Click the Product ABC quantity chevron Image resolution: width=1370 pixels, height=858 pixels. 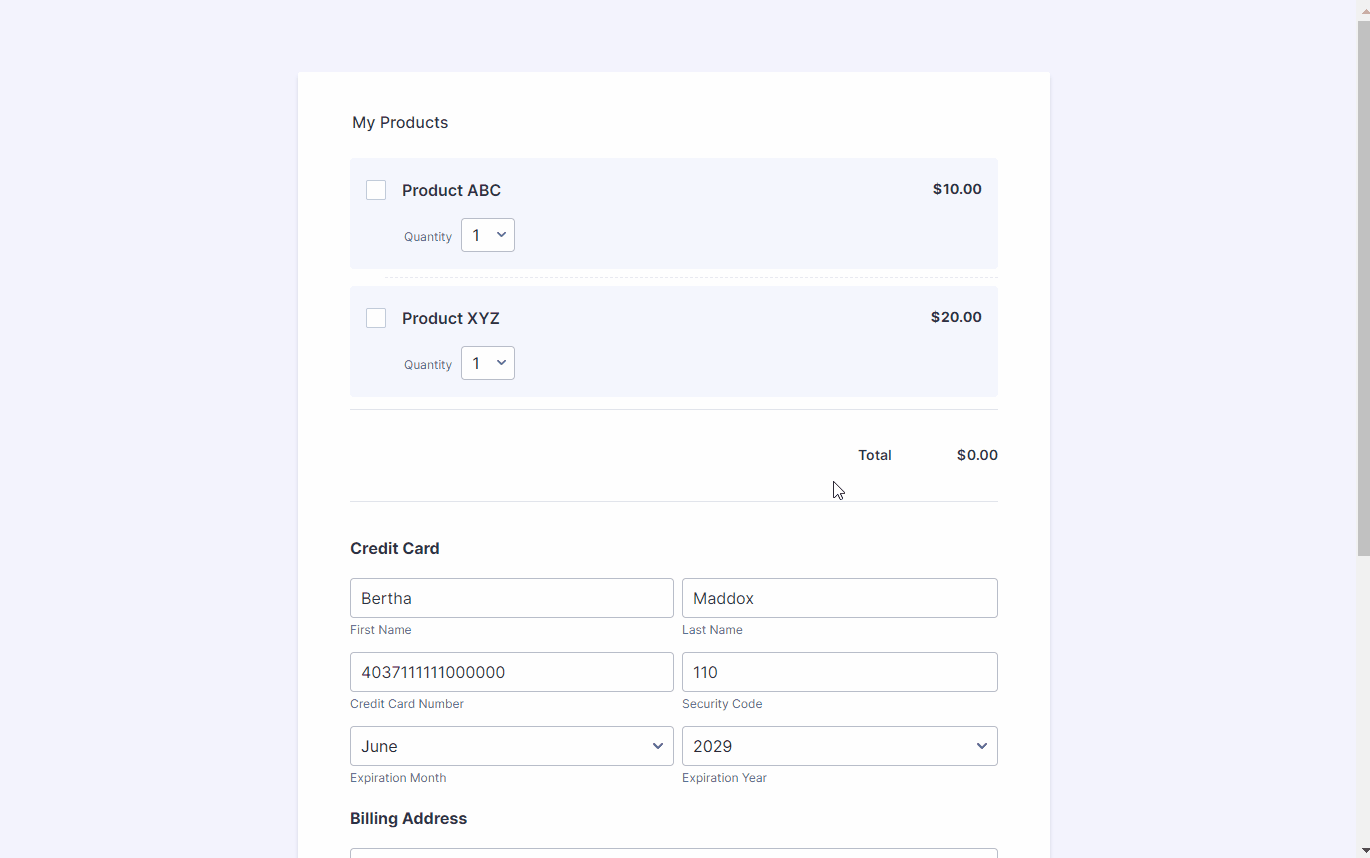pos(502,235)
